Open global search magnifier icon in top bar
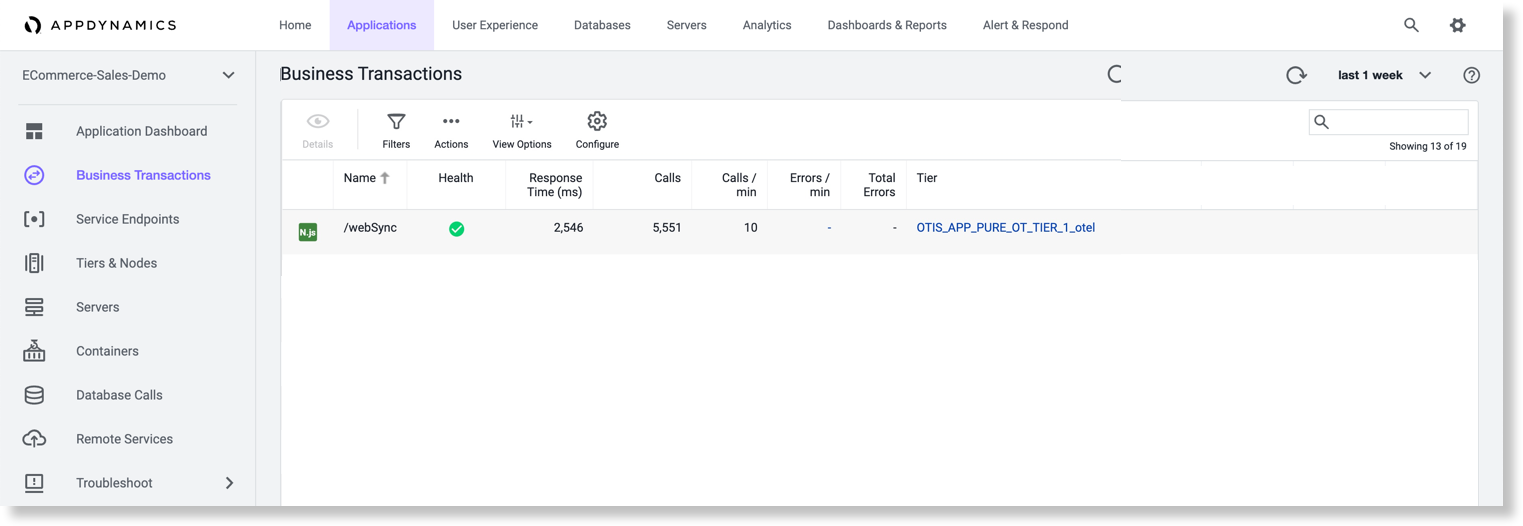The height and width of the screenshot is (526, 1523). [1411, 25]
